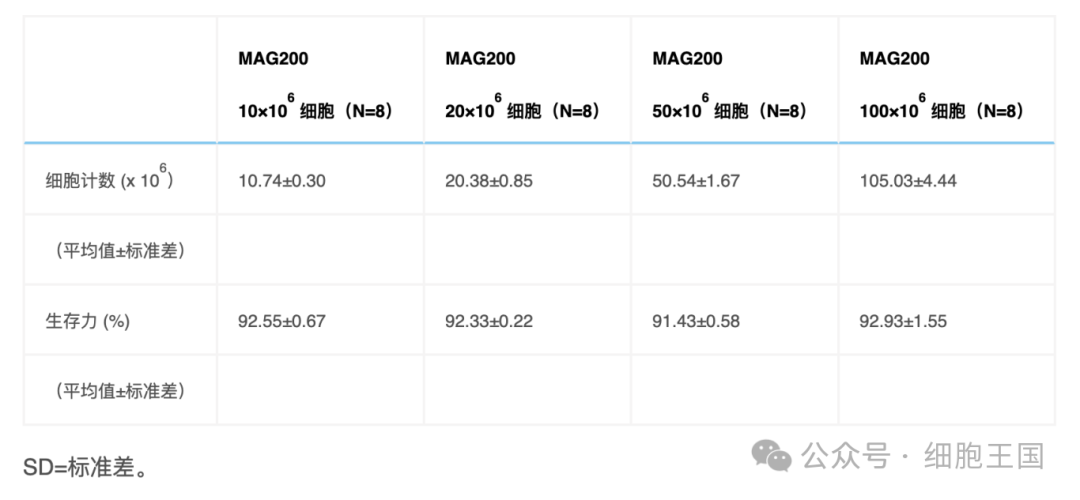Select the 100×10⁶ 细胞 (N=8) column header

tap(942, 107)
